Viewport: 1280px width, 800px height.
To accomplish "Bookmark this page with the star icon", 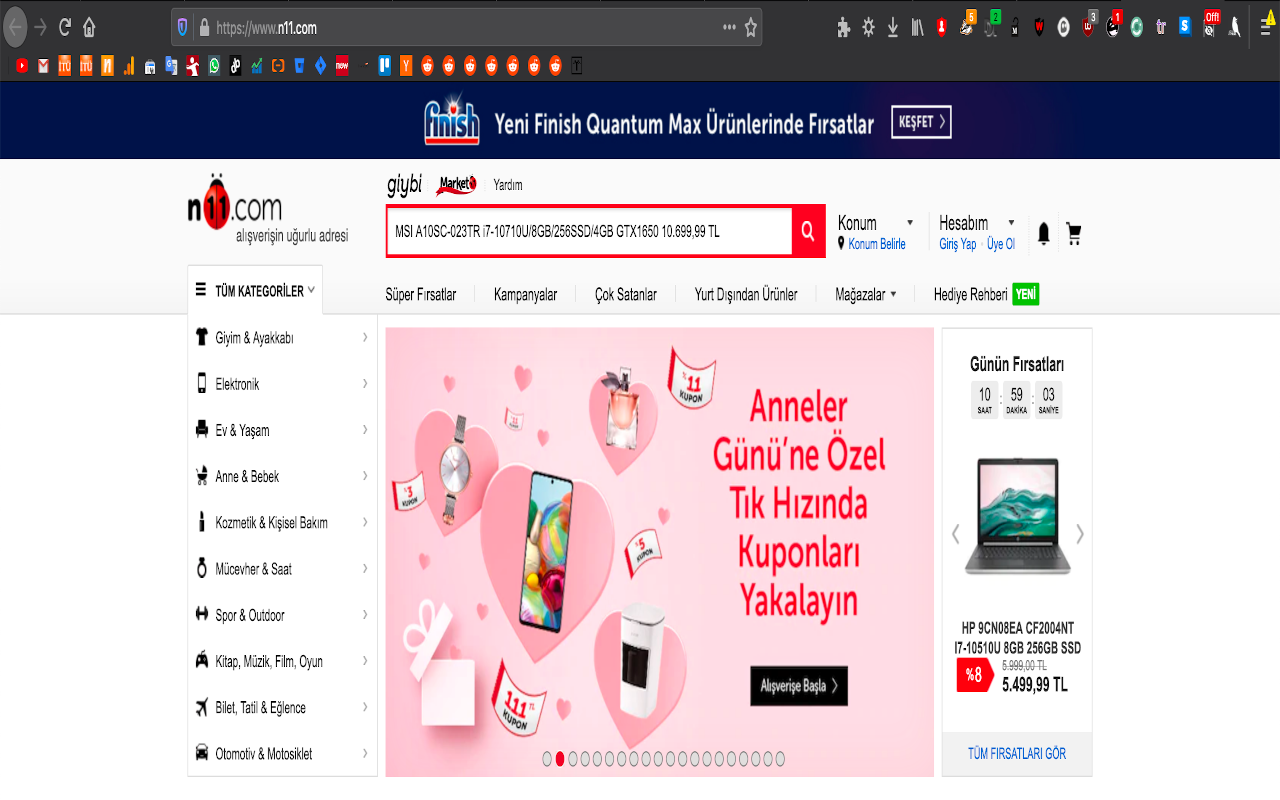I will pyautogui.click(x=751, y=28).
